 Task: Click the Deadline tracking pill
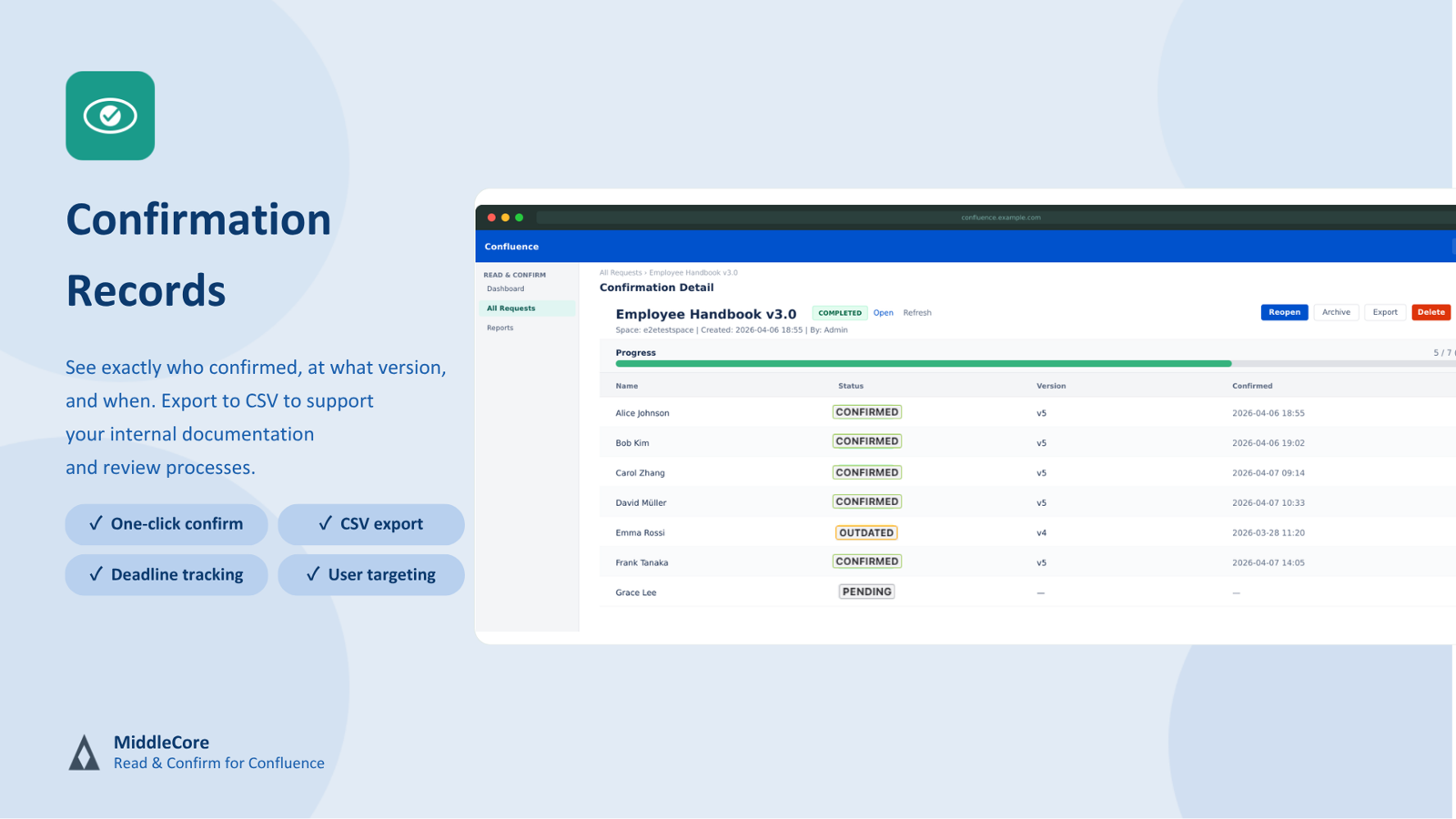tap(167, 575)
